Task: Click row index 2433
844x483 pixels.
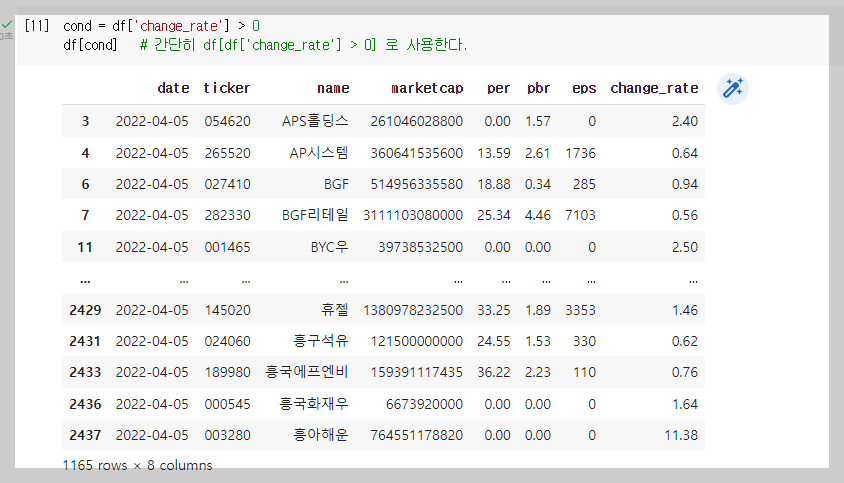Action: click(85, 372)
